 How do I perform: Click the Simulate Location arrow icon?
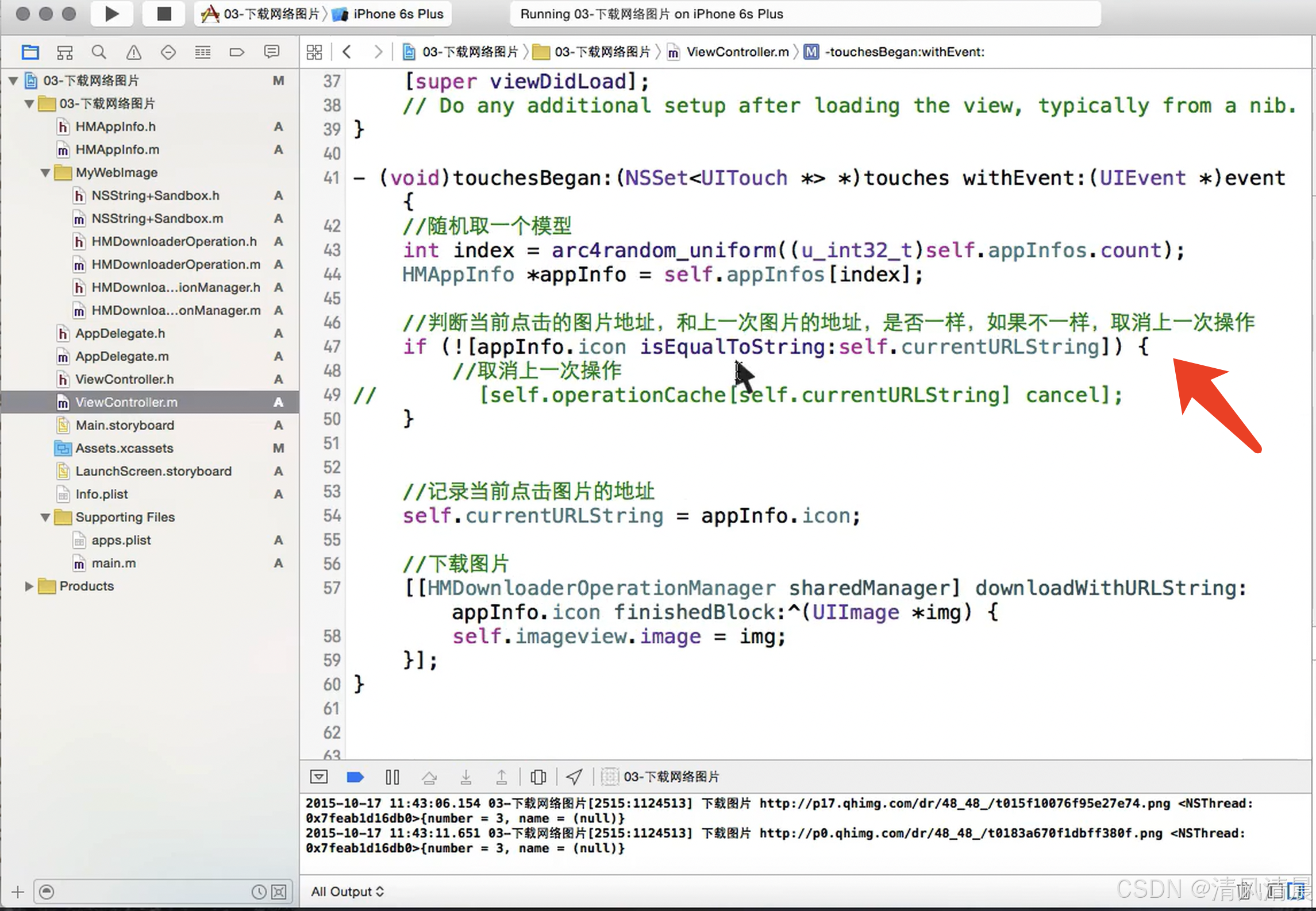pyautogui.click(x=574, y=777)
